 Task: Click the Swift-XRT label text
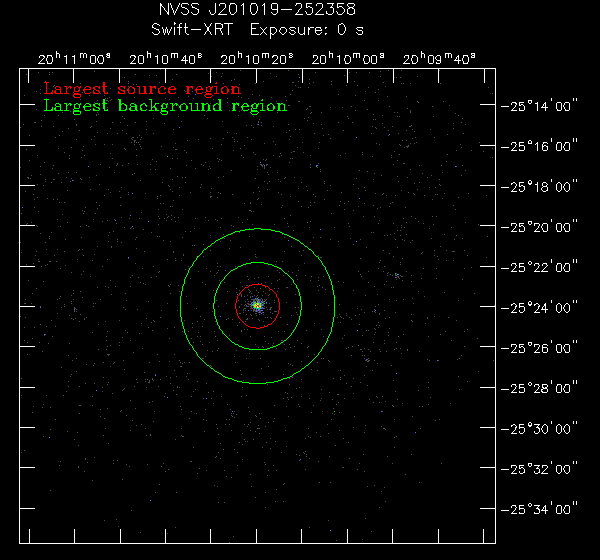[192, 30]
